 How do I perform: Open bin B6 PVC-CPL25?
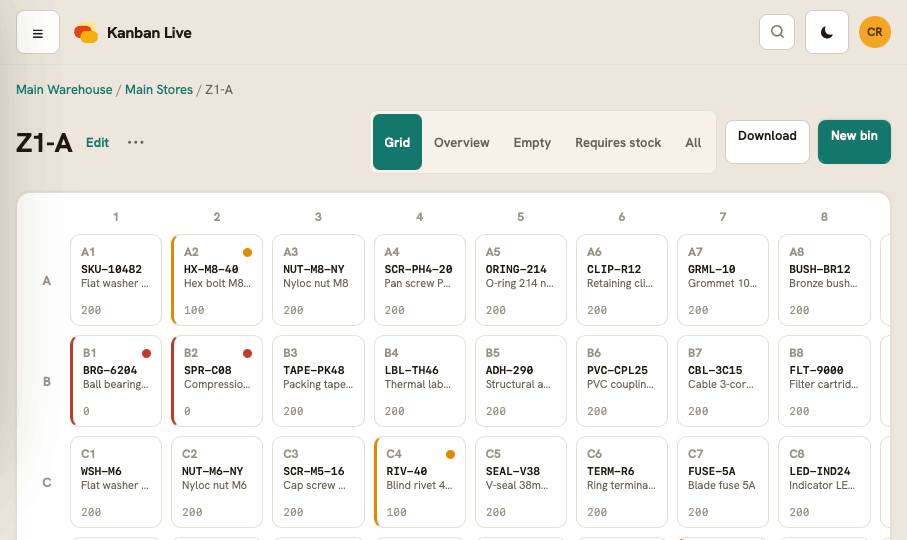coord(622,381)
